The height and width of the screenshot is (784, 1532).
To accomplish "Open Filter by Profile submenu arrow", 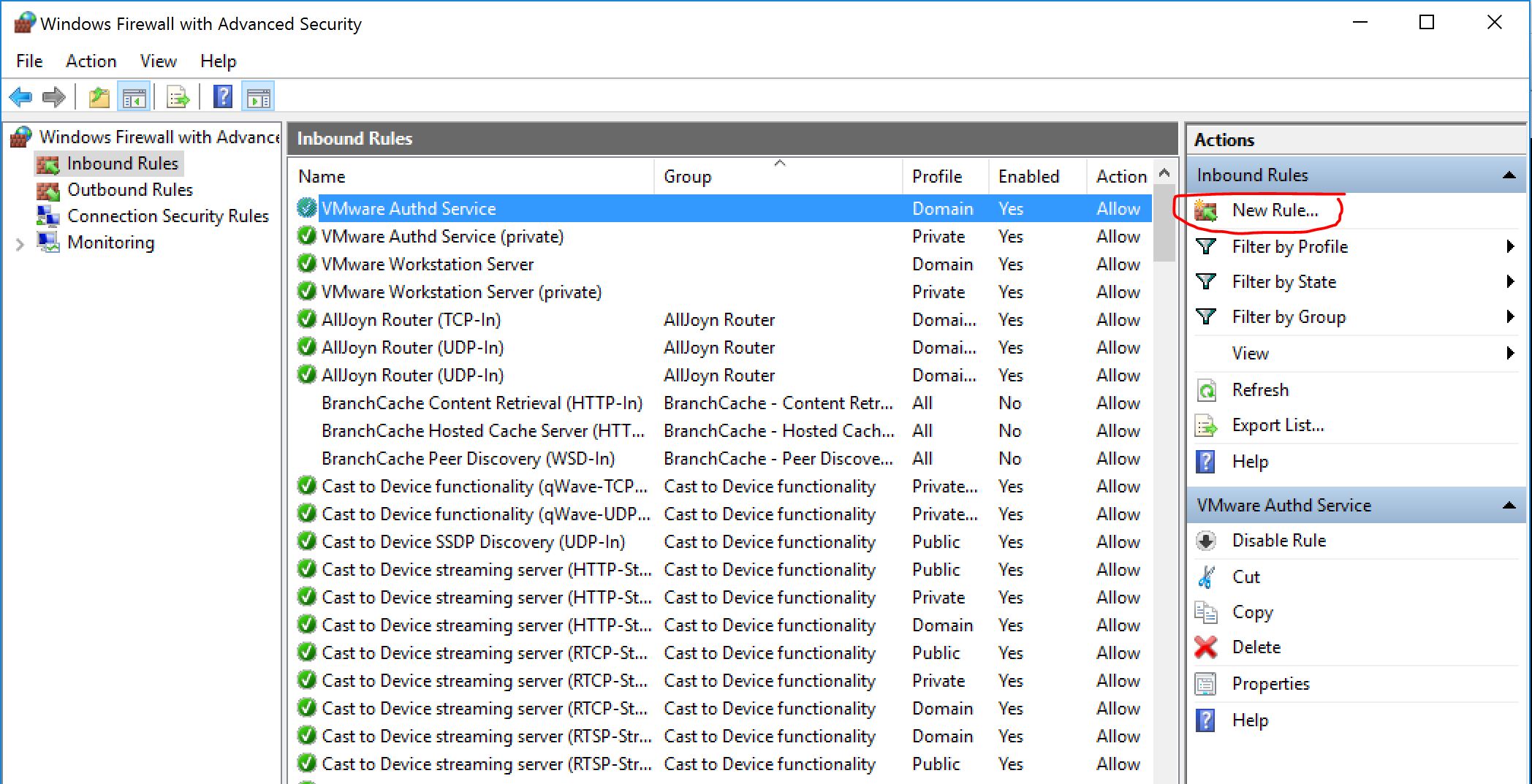I will 1510,247.
